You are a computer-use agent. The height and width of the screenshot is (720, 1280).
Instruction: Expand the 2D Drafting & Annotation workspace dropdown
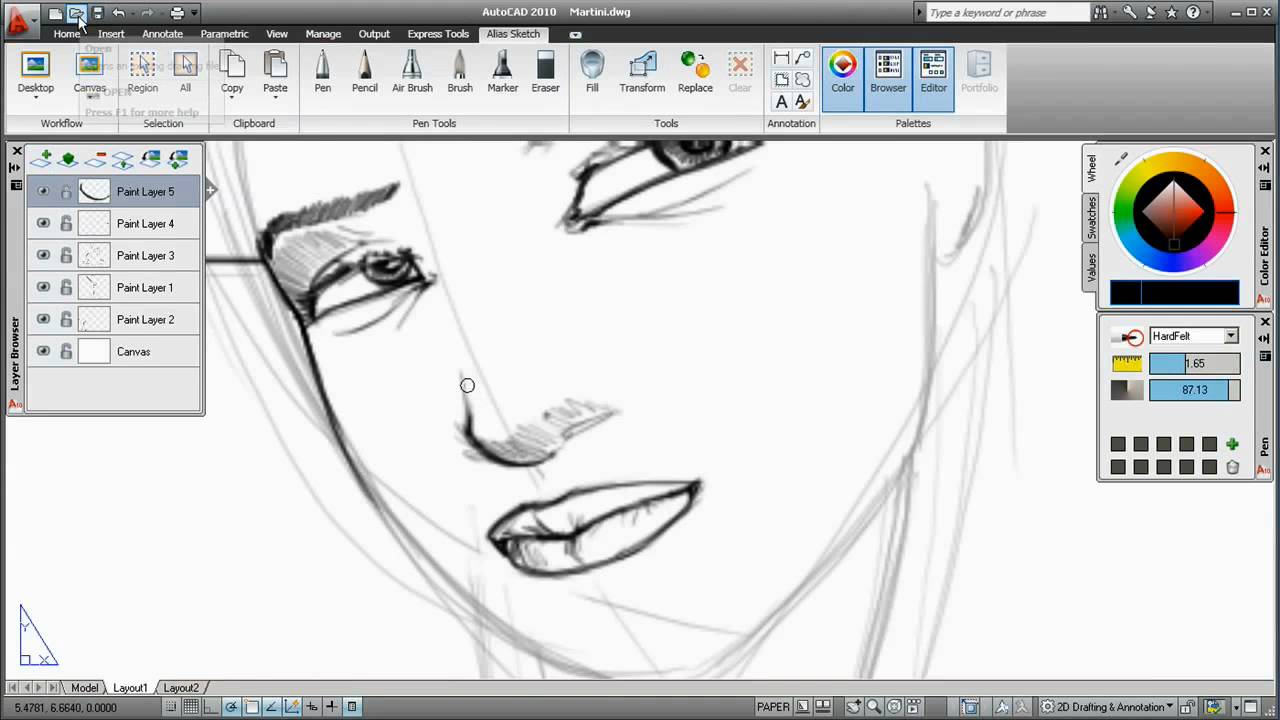pos(1169,707)
